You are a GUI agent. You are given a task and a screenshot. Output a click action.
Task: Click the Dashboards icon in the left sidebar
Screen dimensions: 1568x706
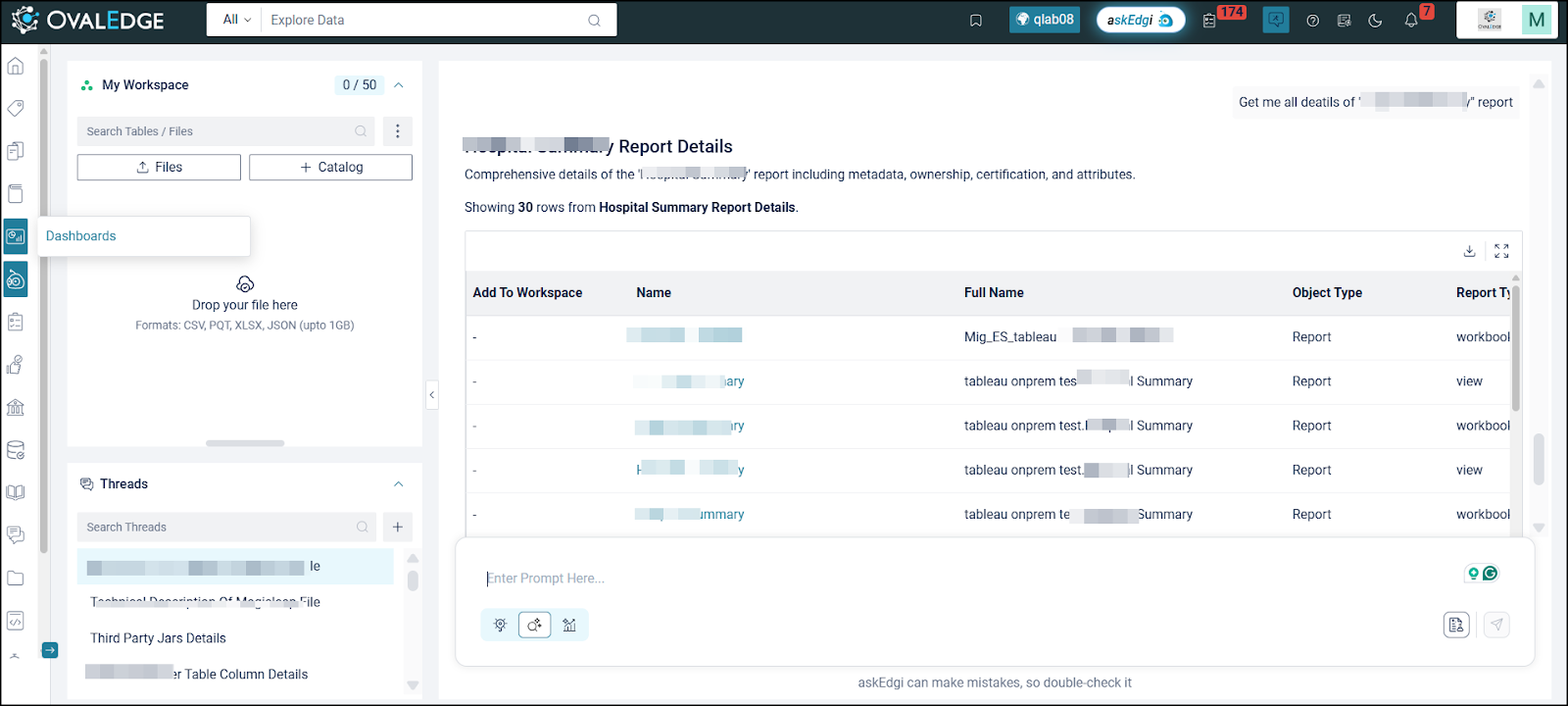click(16, 236)
